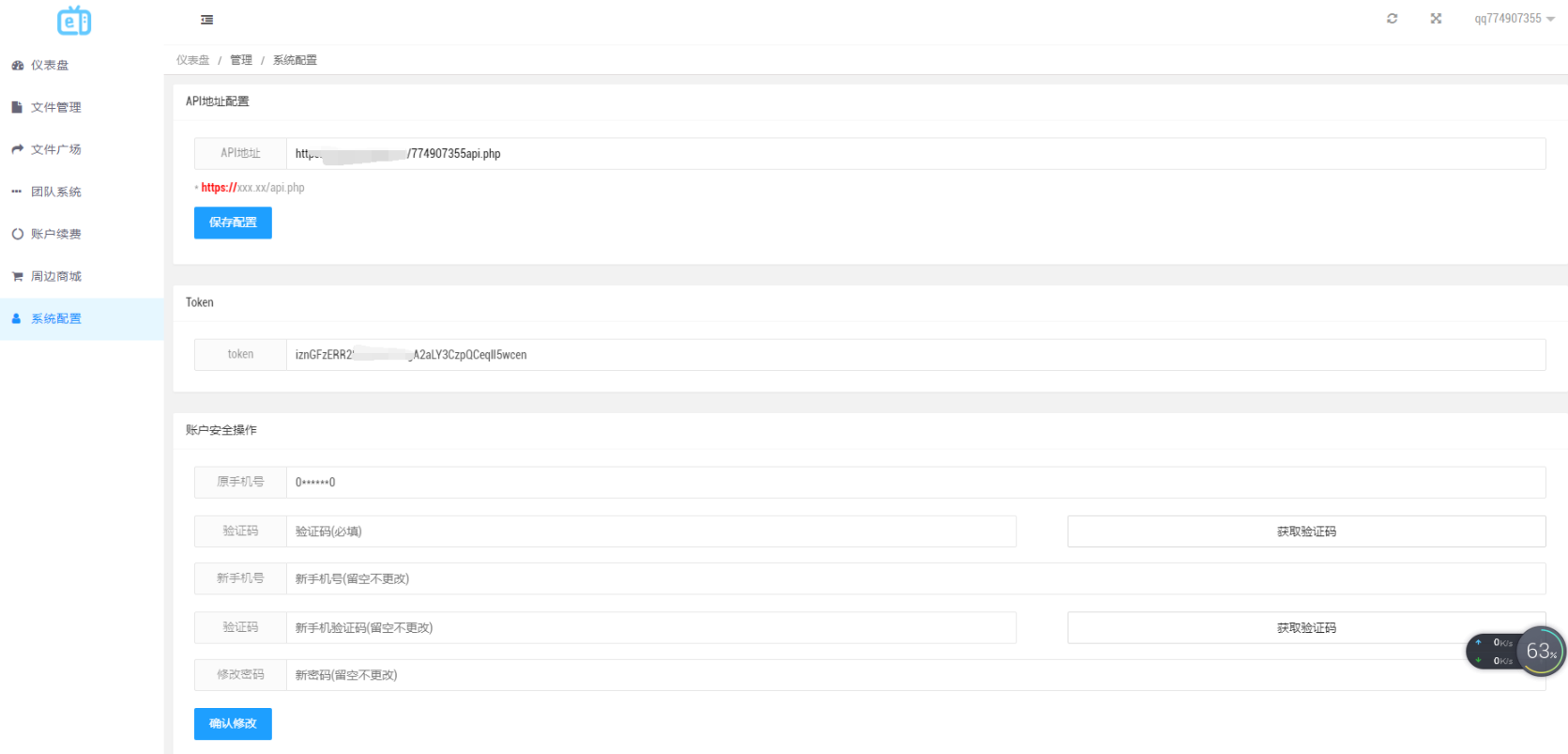The height and width of the screenshot is (754, 1568).
Task: Click the refresh icon in top bar
Action: (x=1393, y=19)
